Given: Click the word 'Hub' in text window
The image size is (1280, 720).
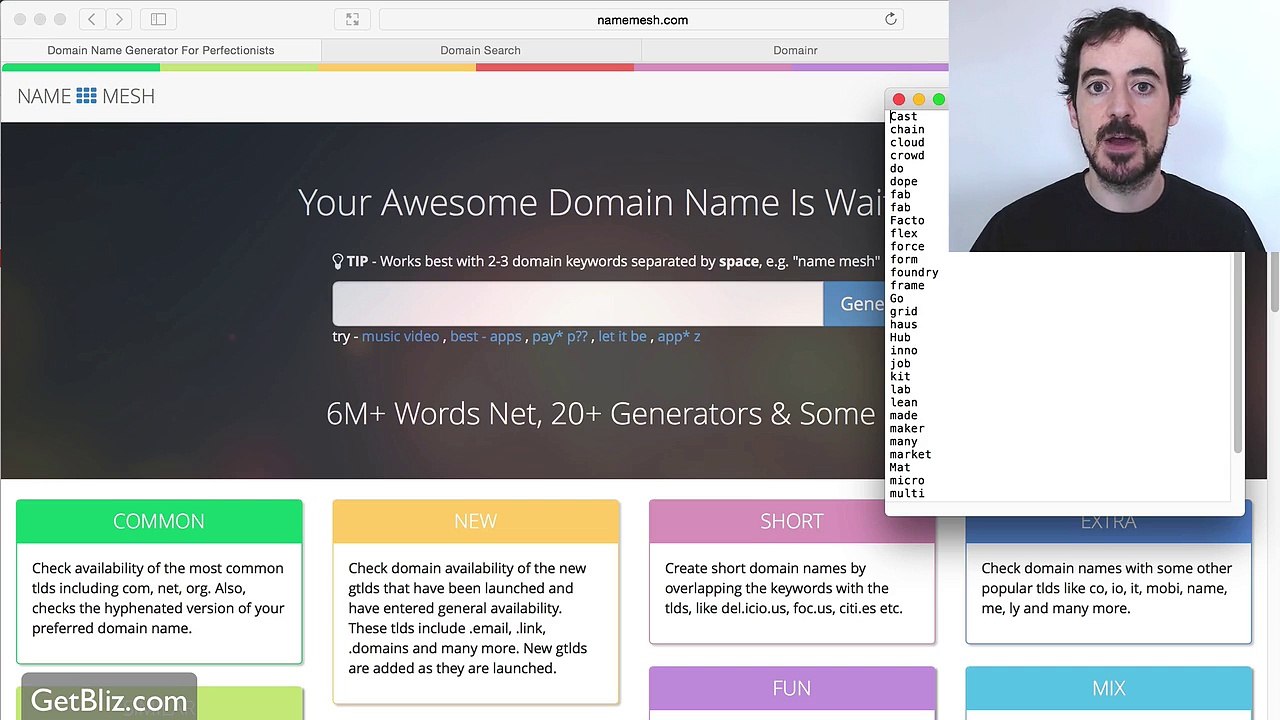Looking at the screenshot, I should [x=900, y=337].
